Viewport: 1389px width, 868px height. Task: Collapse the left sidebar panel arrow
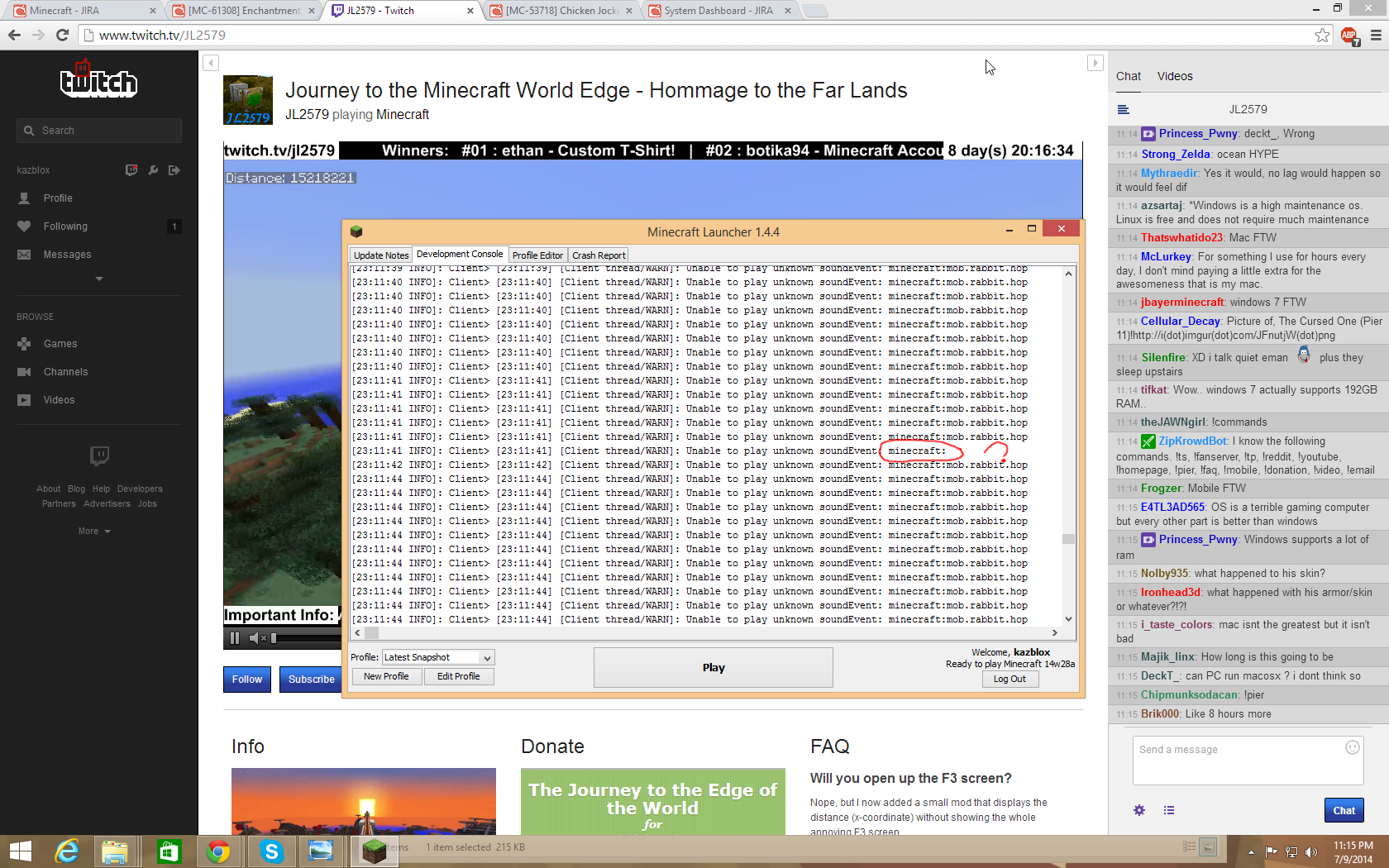[x=211, y=63]
